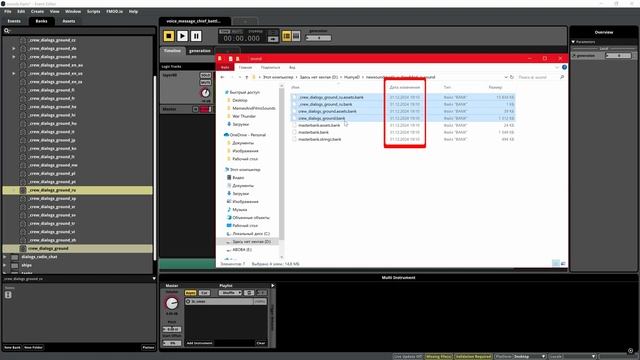Viewport: 640px width, 360px height.
Task: Click the Explorer up-folder arrow
Action: pos(247,77)
